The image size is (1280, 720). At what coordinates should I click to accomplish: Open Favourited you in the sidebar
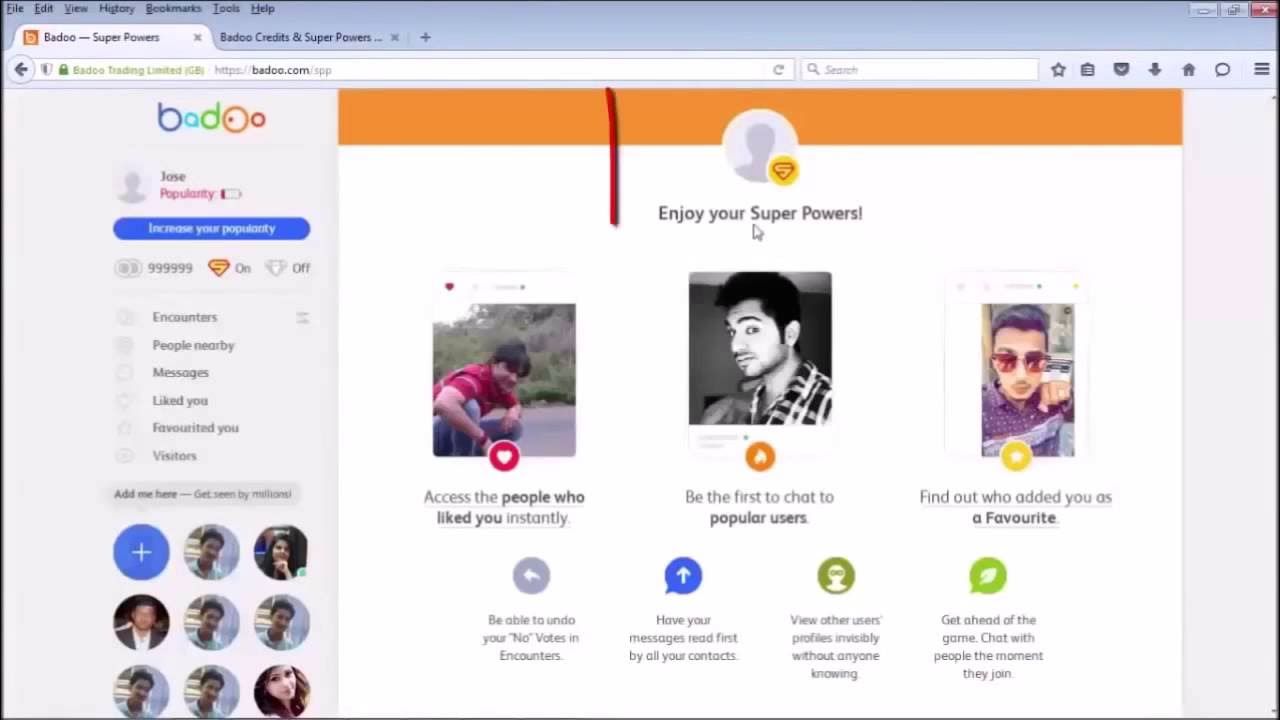click(x=195, y=428)
